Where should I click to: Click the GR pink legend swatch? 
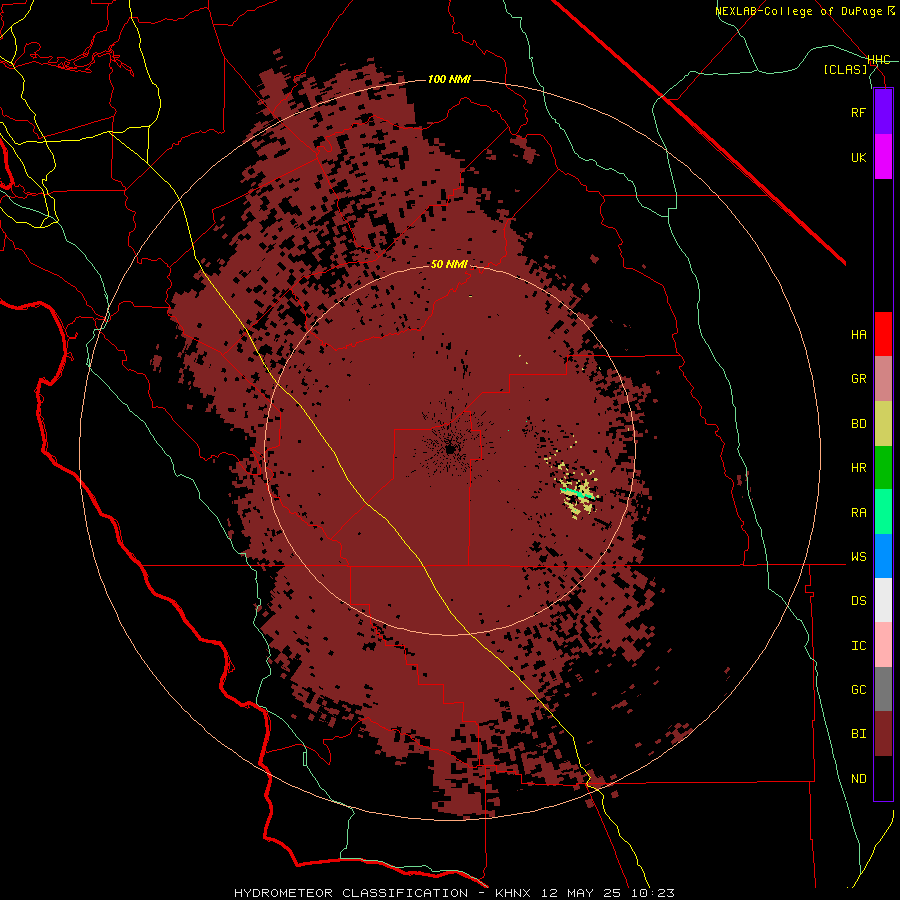[x=883, y=379]
